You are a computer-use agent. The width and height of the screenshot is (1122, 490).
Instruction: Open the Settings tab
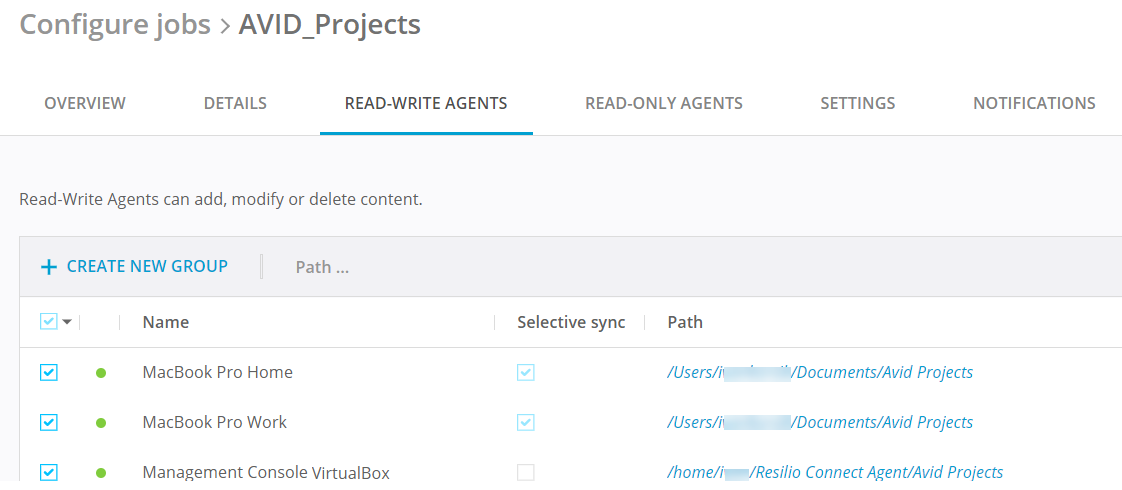click(857, 103)
